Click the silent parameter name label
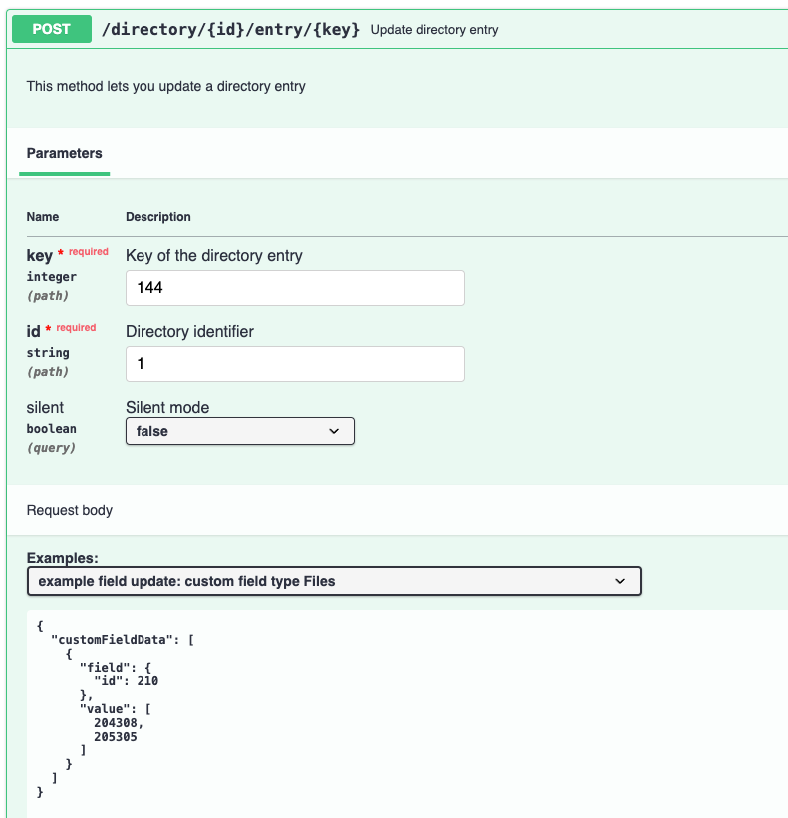Screen dimensions: 788x818 [45, 407]
